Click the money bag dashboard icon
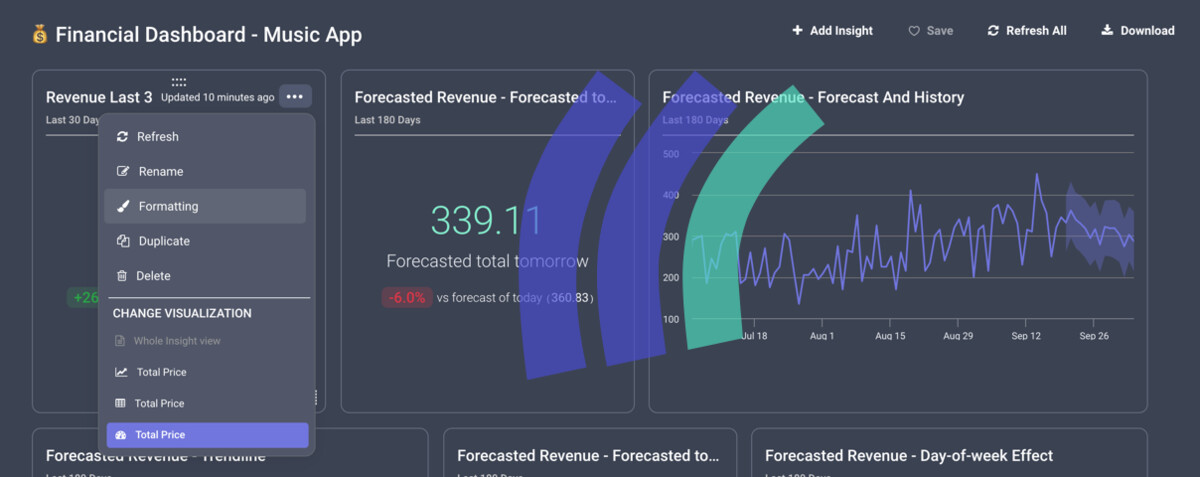Image resolution: width=1200 pixels, height=477 pixels. [40, 35]
